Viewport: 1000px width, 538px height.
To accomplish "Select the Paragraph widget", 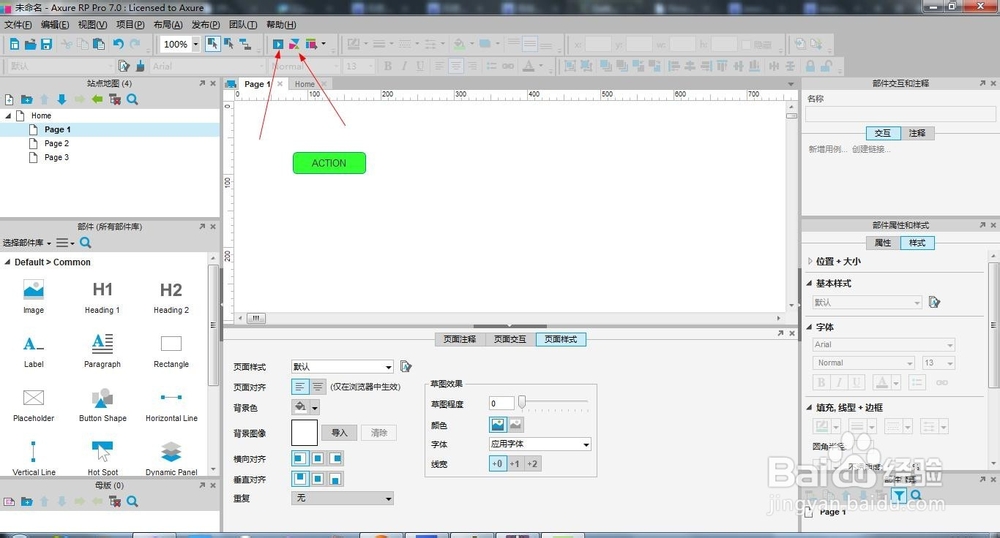I will (102, 351).
